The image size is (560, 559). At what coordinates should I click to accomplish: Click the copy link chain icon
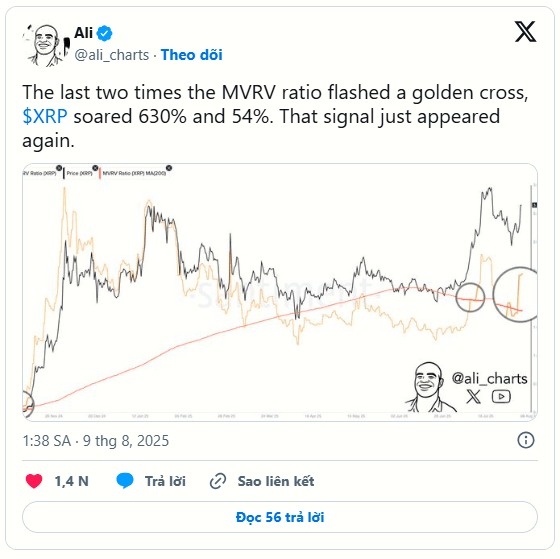pos(218,481)
